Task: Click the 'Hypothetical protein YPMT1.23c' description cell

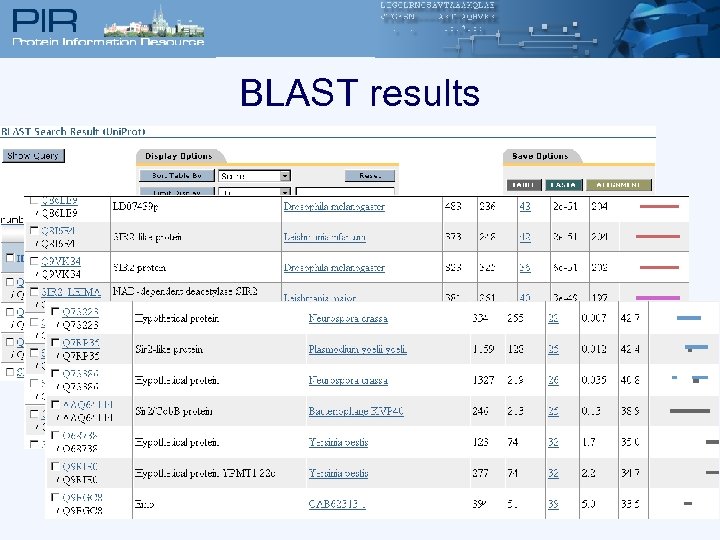Action: [x=205, y=473]
